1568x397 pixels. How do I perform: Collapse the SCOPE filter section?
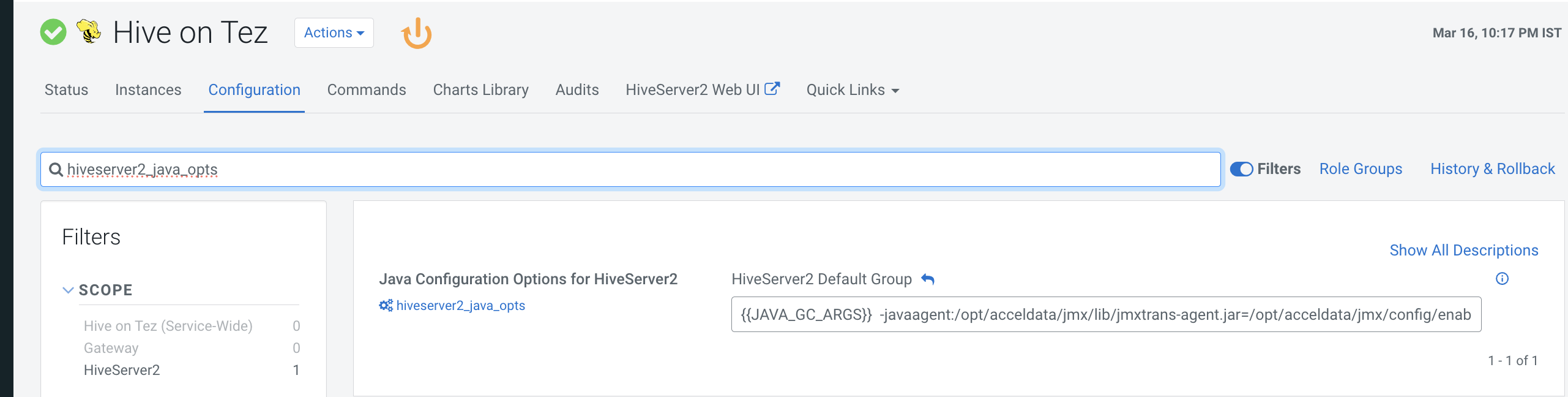tap(69, 290)
